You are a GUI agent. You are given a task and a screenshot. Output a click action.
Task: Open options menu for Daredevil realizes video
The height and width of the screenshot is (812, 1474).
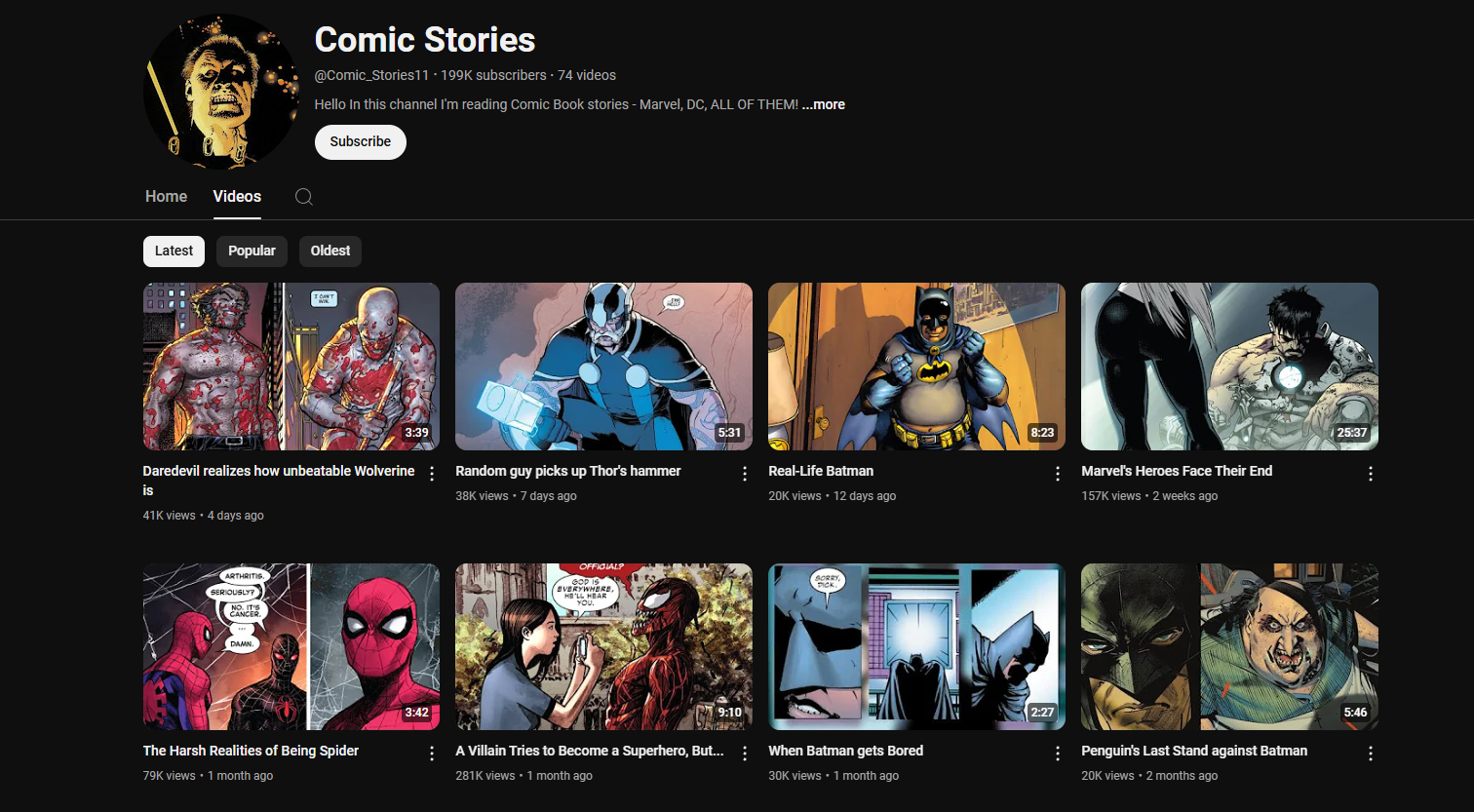pos(432,474)
